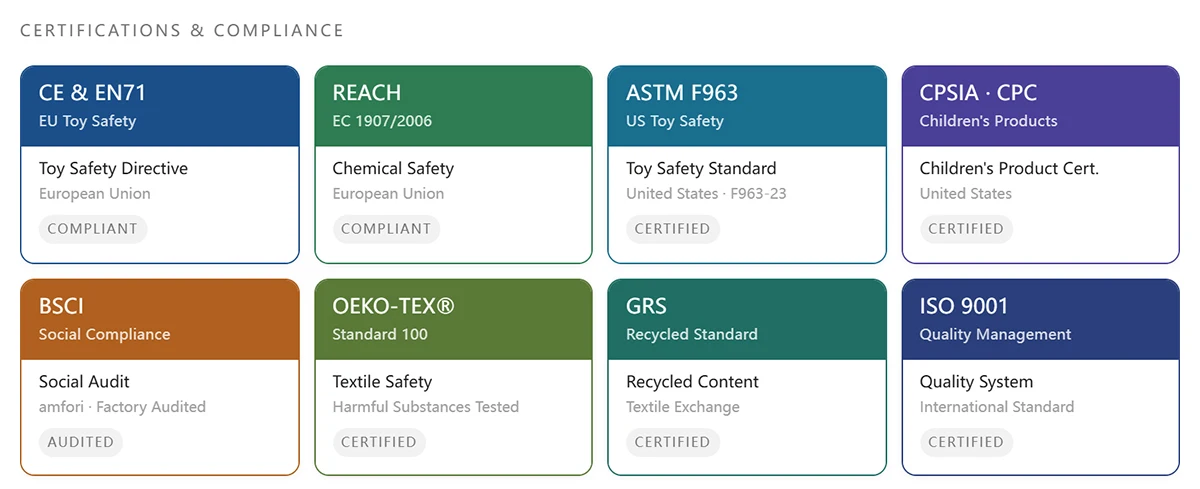Click the COMPLIANT badge under Toy Safety Directive
The width and height of the screenshot is (1200, 489).
point(93,229)
